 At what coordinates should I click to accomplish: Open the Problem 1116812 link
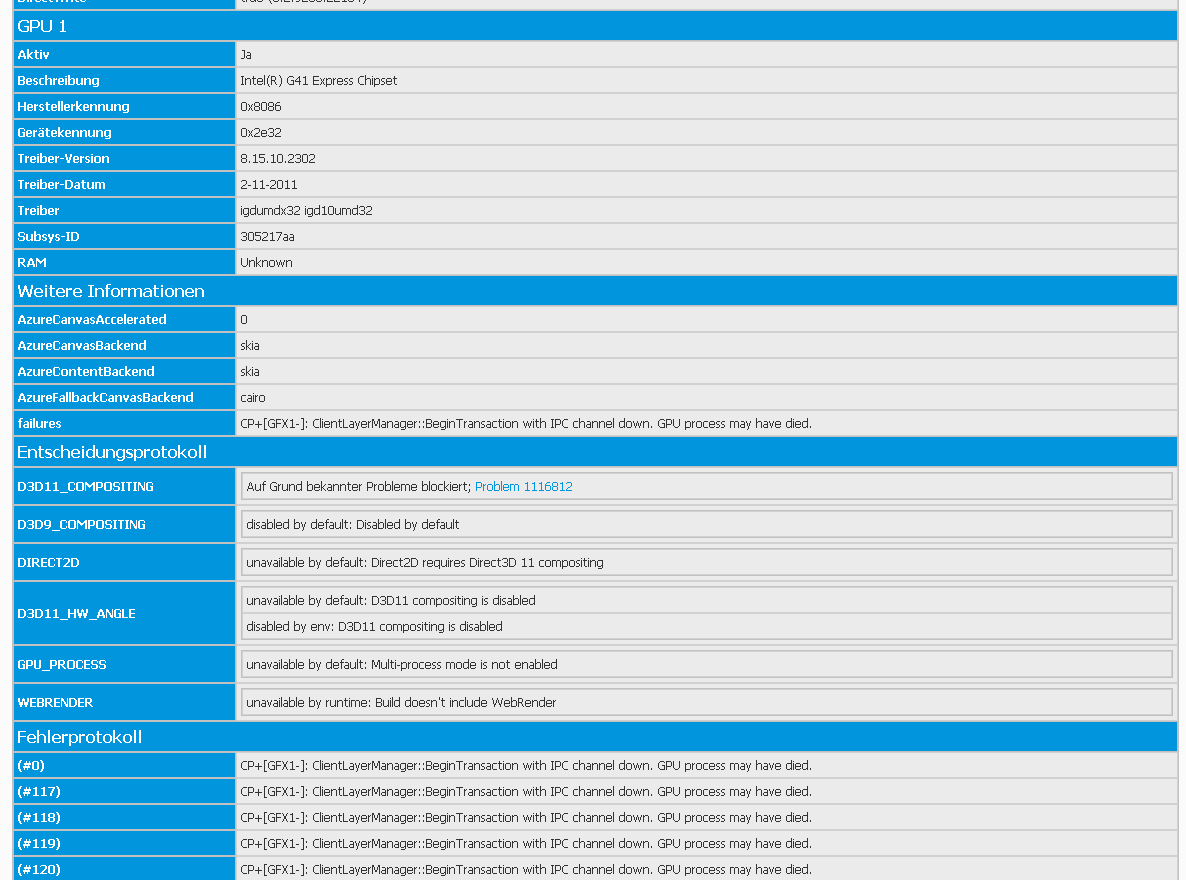coord(523,487)
